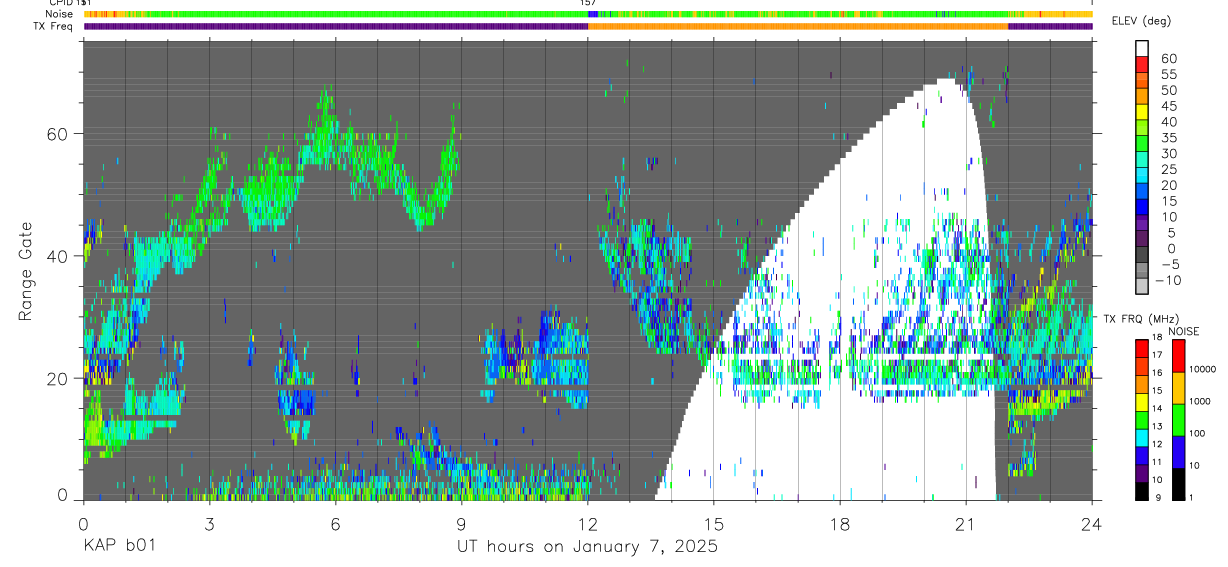Choose the cyan 12–13 MHz TX FRQ swatch
This screenshot has width=1228, height=567.
[x=1142, y=437]
